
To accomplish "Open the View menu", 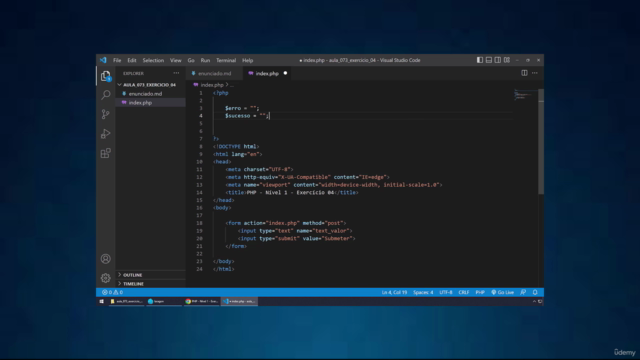I will tap(176, 60).
